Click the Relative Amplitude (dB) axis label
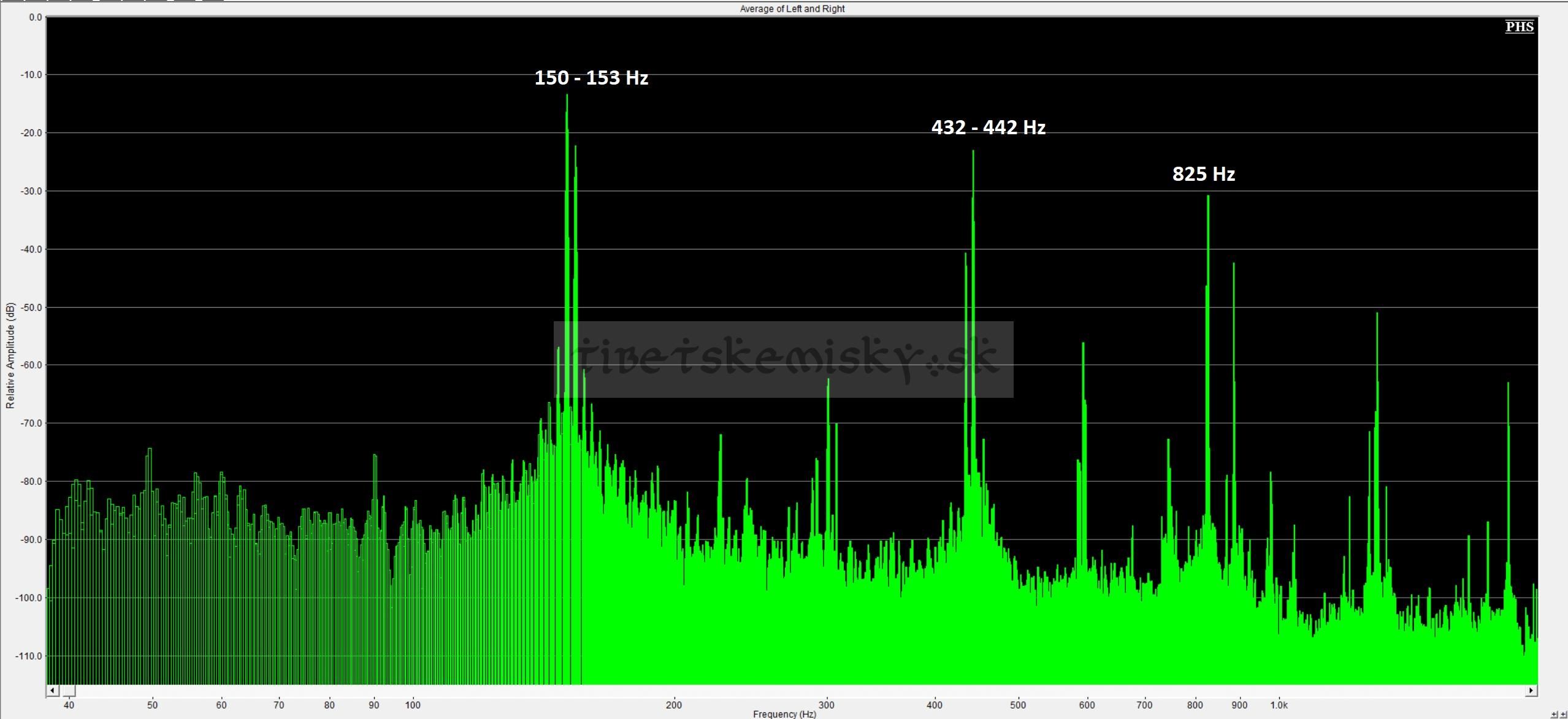 (x=10, y=355)
